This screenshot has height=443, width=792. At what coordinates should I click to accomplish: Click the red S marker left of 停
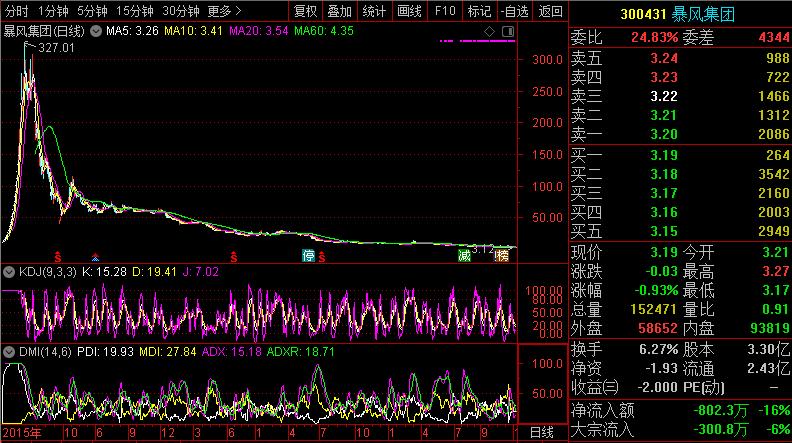[x=233, y=257]
